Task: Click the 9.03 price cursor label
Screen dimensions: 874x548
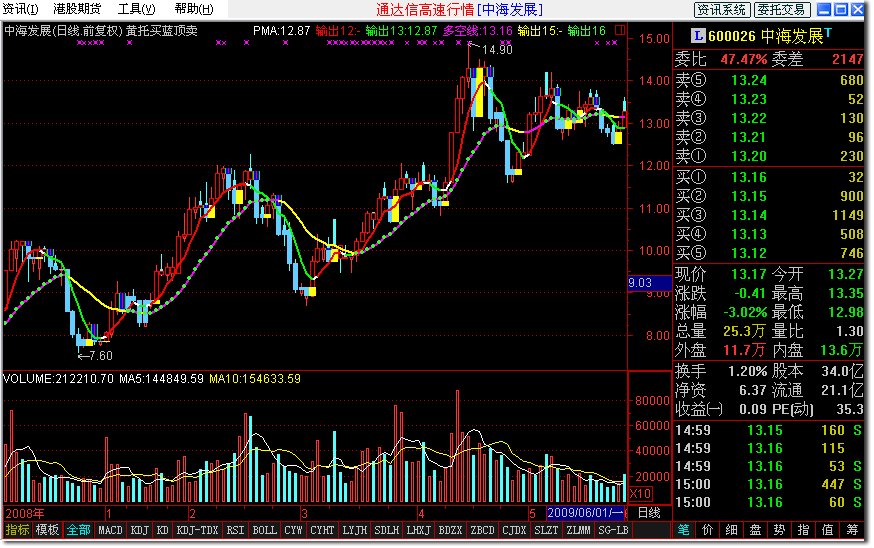Action: point(649,283)
